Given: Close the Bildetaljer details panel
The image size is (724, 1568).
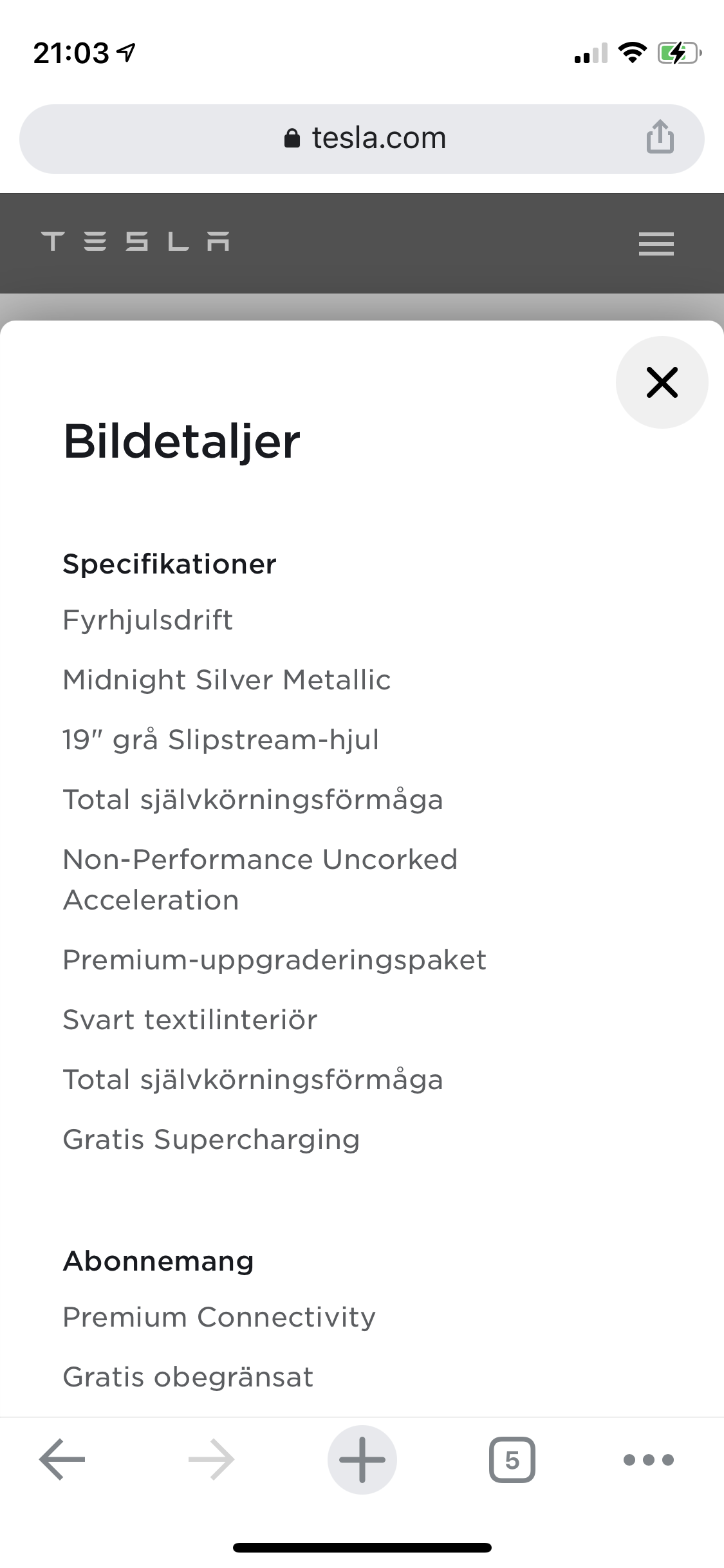Looking at the screenshot, I should (x=662, y=382).
